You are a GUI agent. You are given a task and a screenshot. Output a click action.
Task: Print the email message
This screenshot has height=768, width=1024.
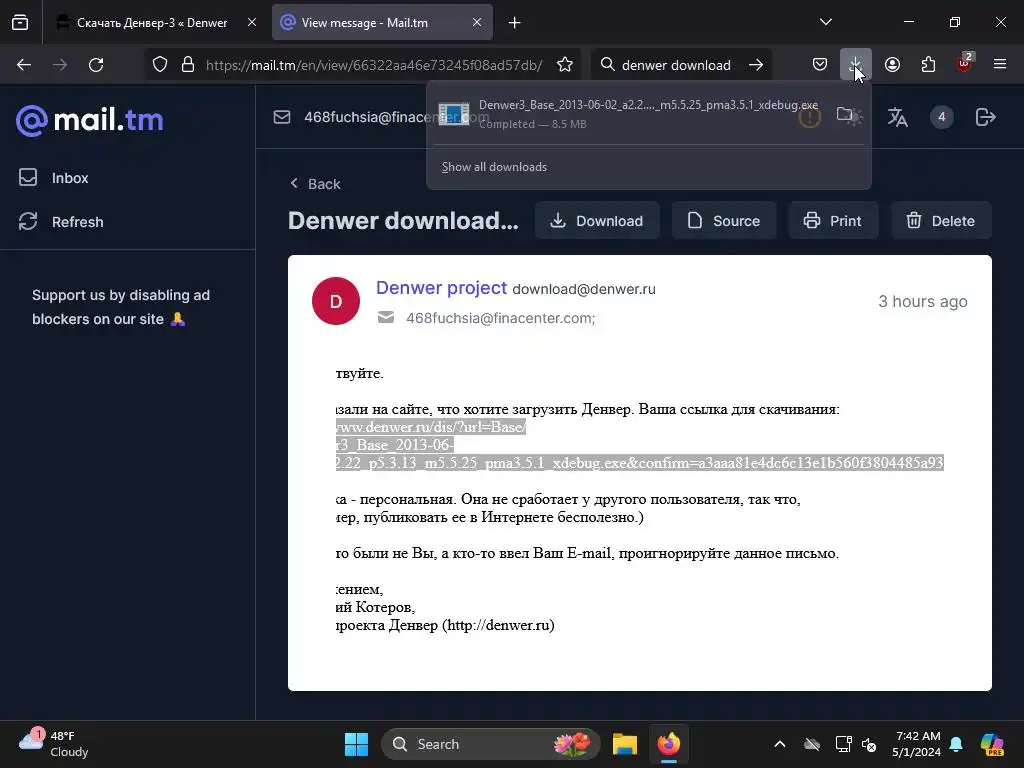pyautogui.click(x=833, y=221)
